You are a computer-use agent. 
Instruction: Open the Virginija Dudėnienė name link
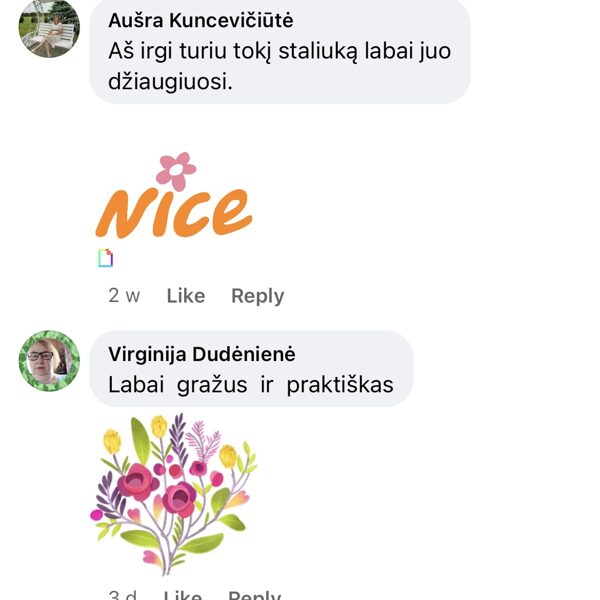pos(202,354)
